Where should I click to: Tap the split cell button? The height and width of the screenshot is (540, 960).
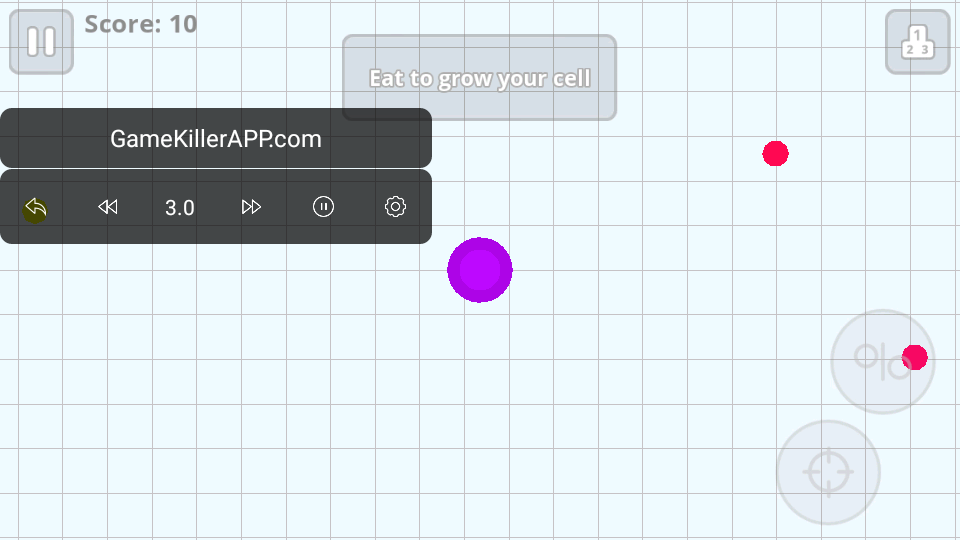[x=882, y=361]
